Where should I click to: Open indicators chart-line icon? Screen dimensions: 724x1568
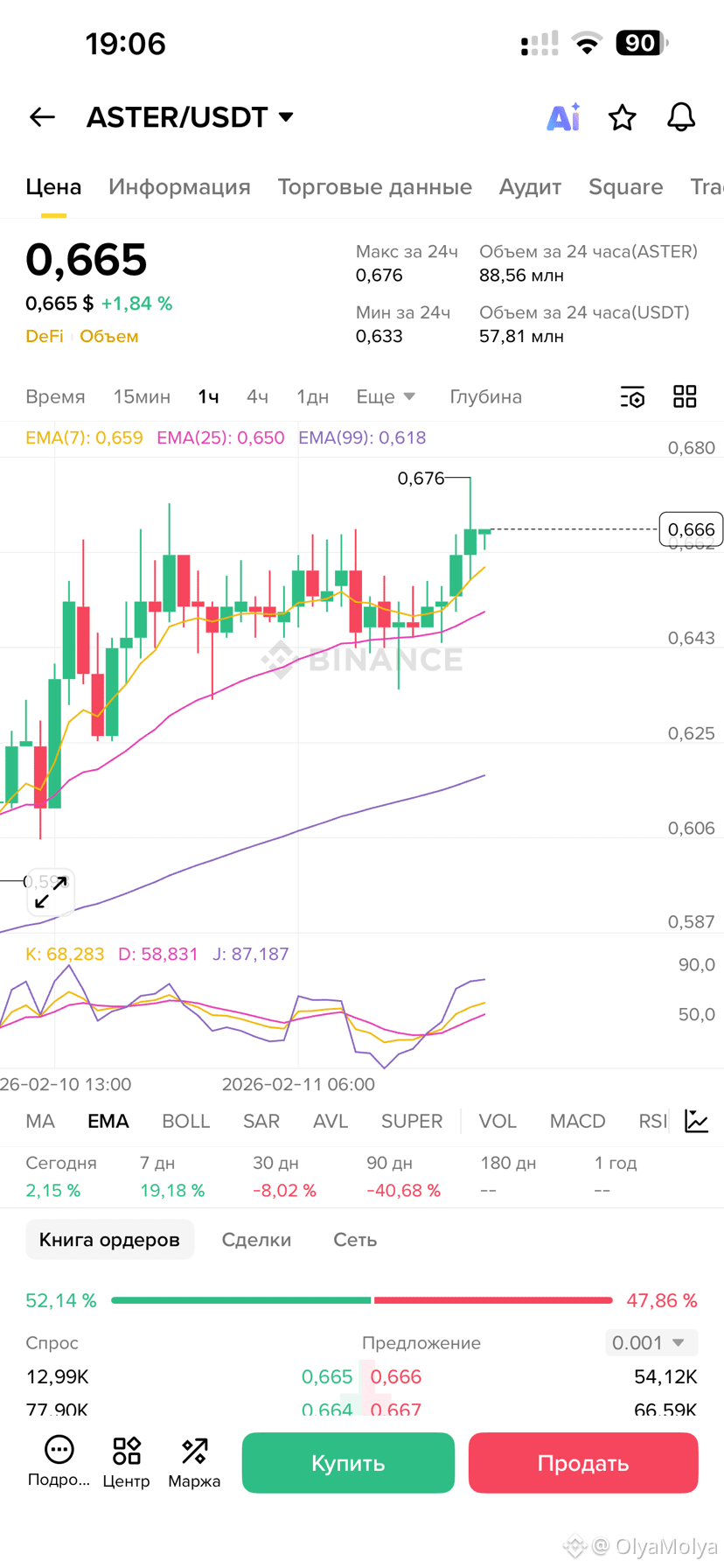697,1121
